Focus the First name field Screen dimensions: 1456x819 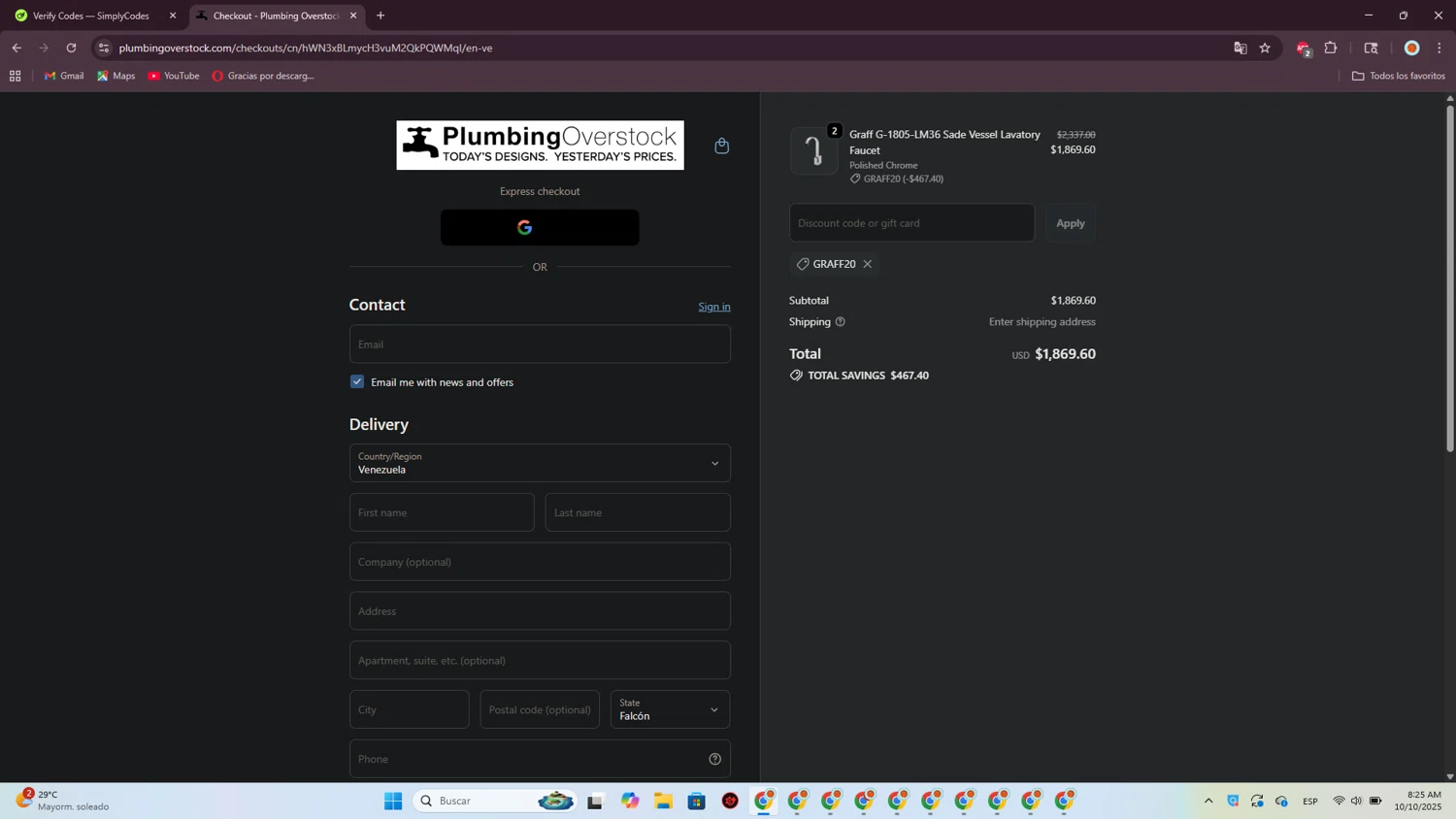pos(442,512)
